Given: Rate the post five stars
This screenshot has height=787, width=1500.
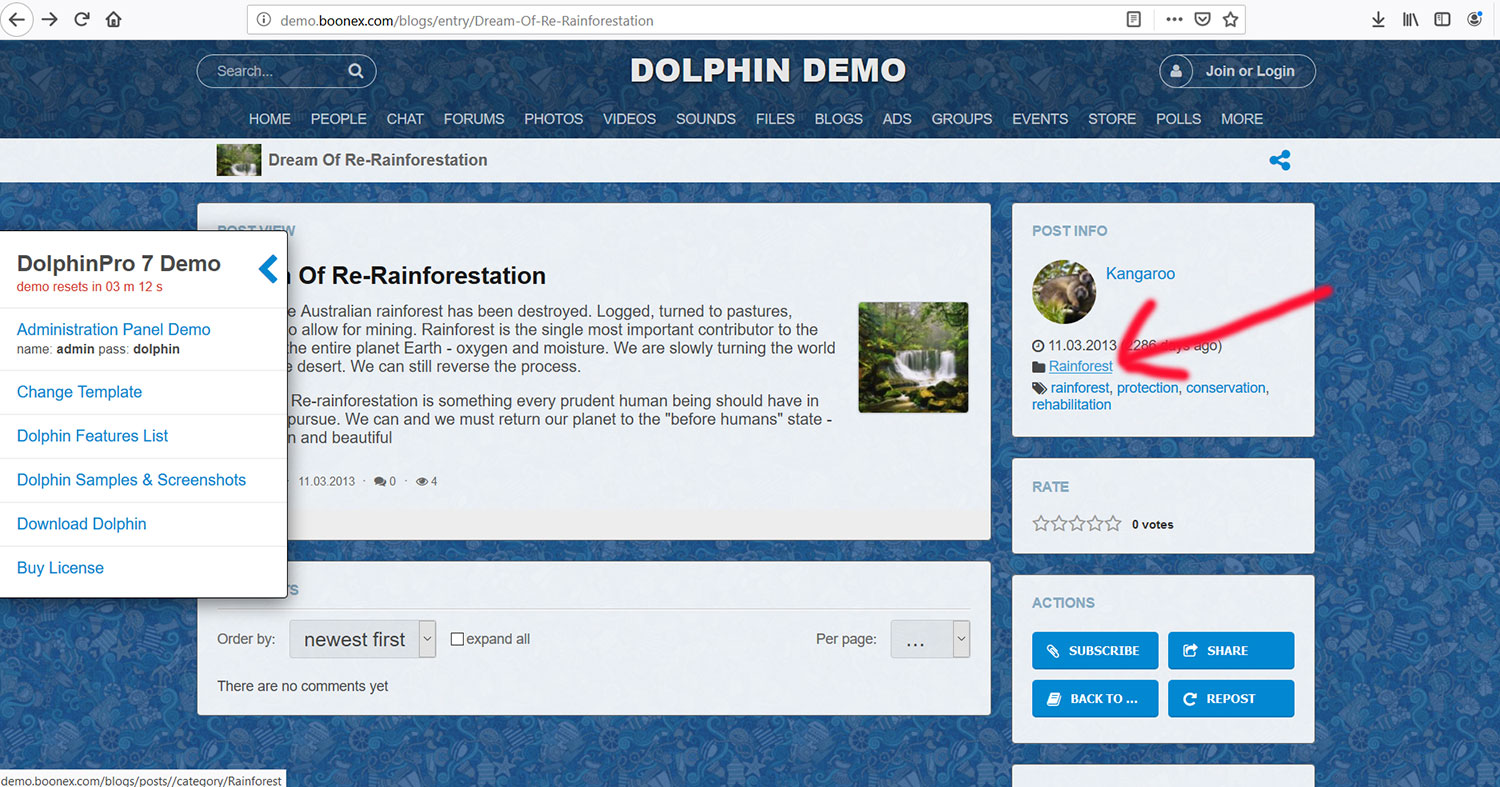Looking at the screenshot, I should click(x=1114, y=523).
